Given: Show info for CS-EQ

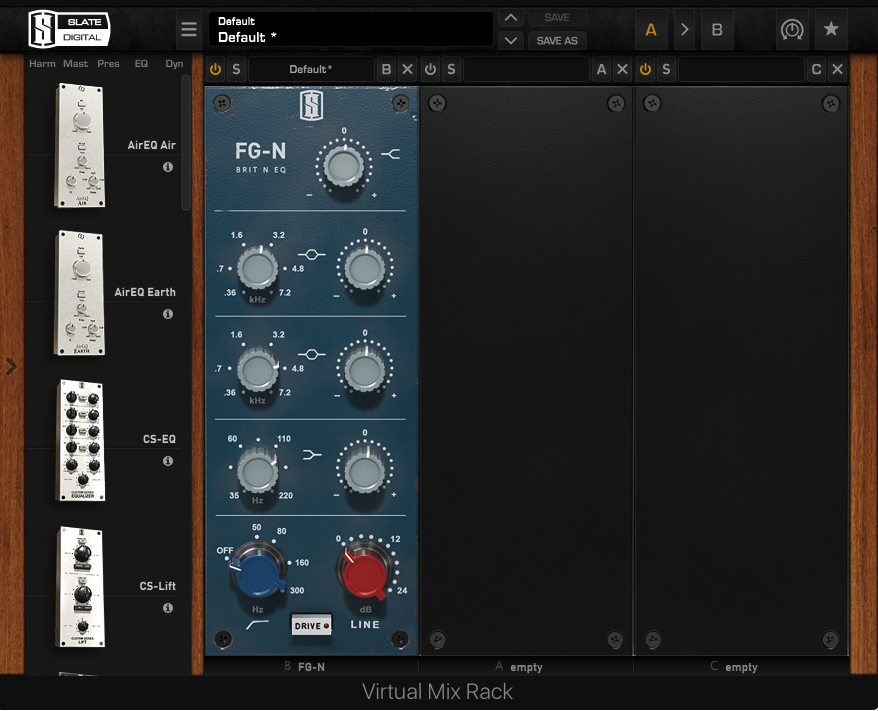Looking at the screenshot, I should pyautogui.click(x=167, y=461).
